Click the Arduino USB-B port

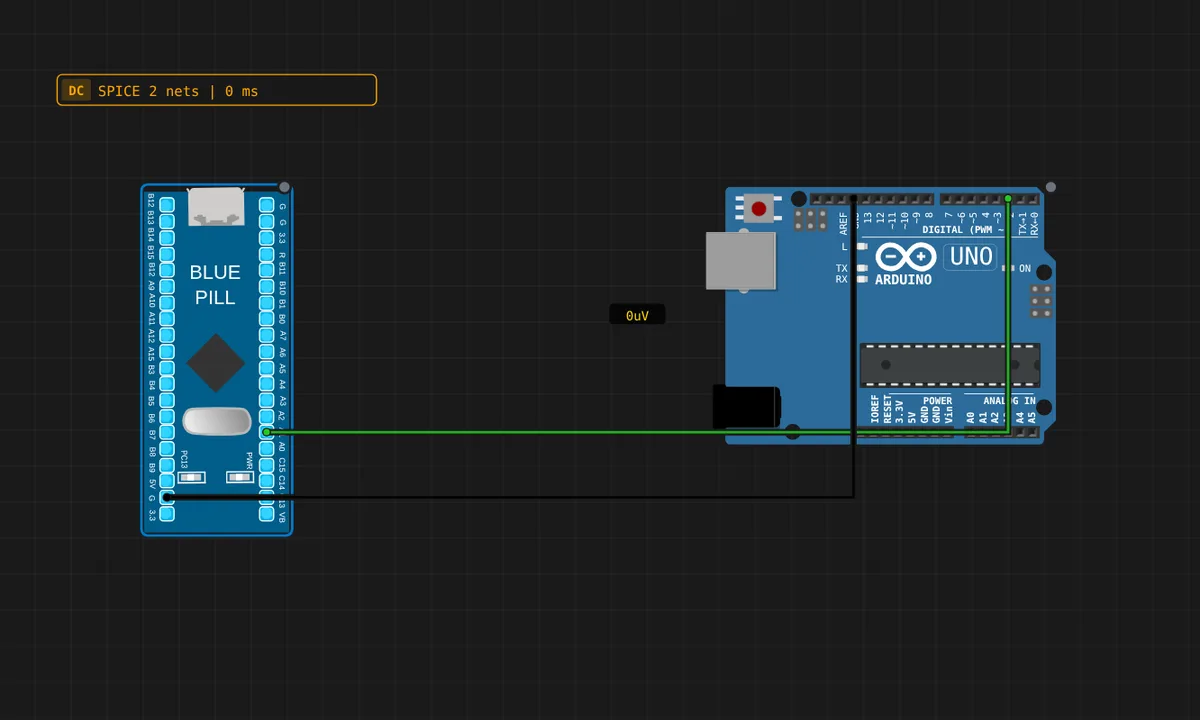741,262
